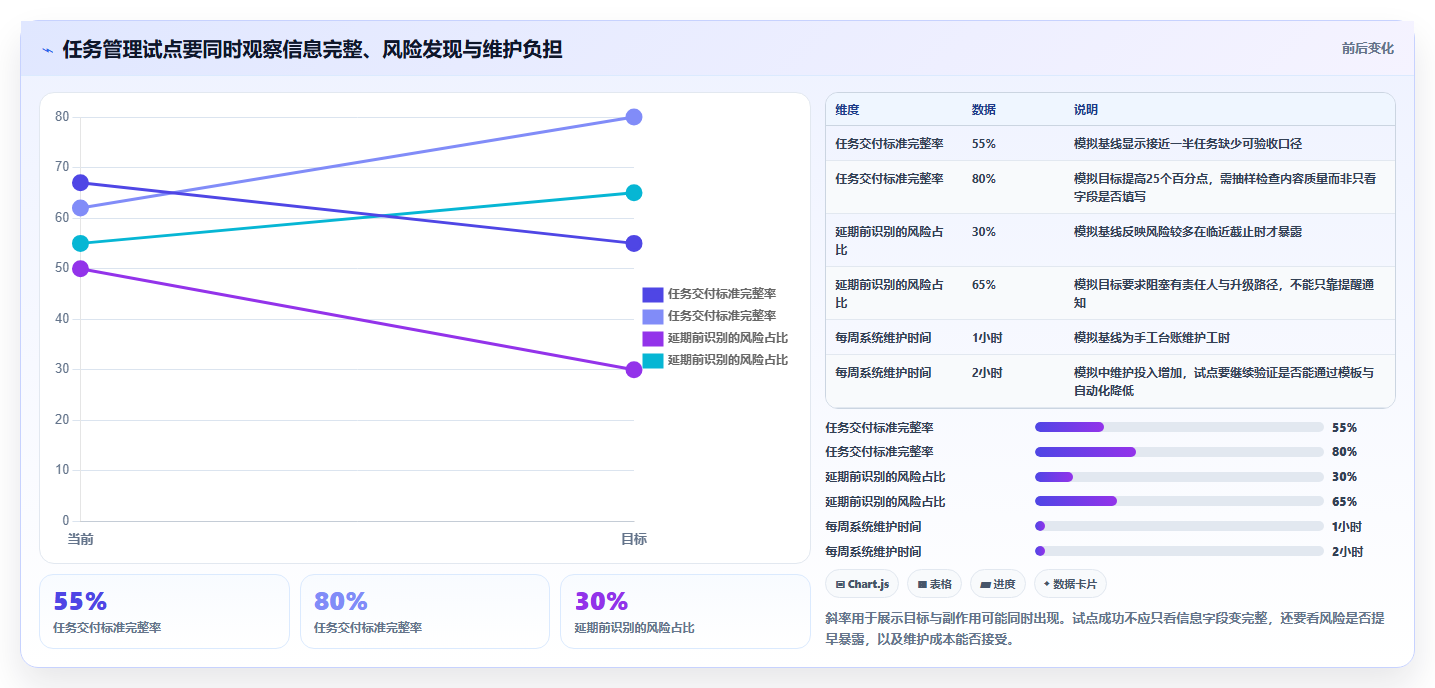Click the cyan data point at 当前 value 55
Image resolution: width=1435 pixels, height=688 pixels.
[80, 244]
